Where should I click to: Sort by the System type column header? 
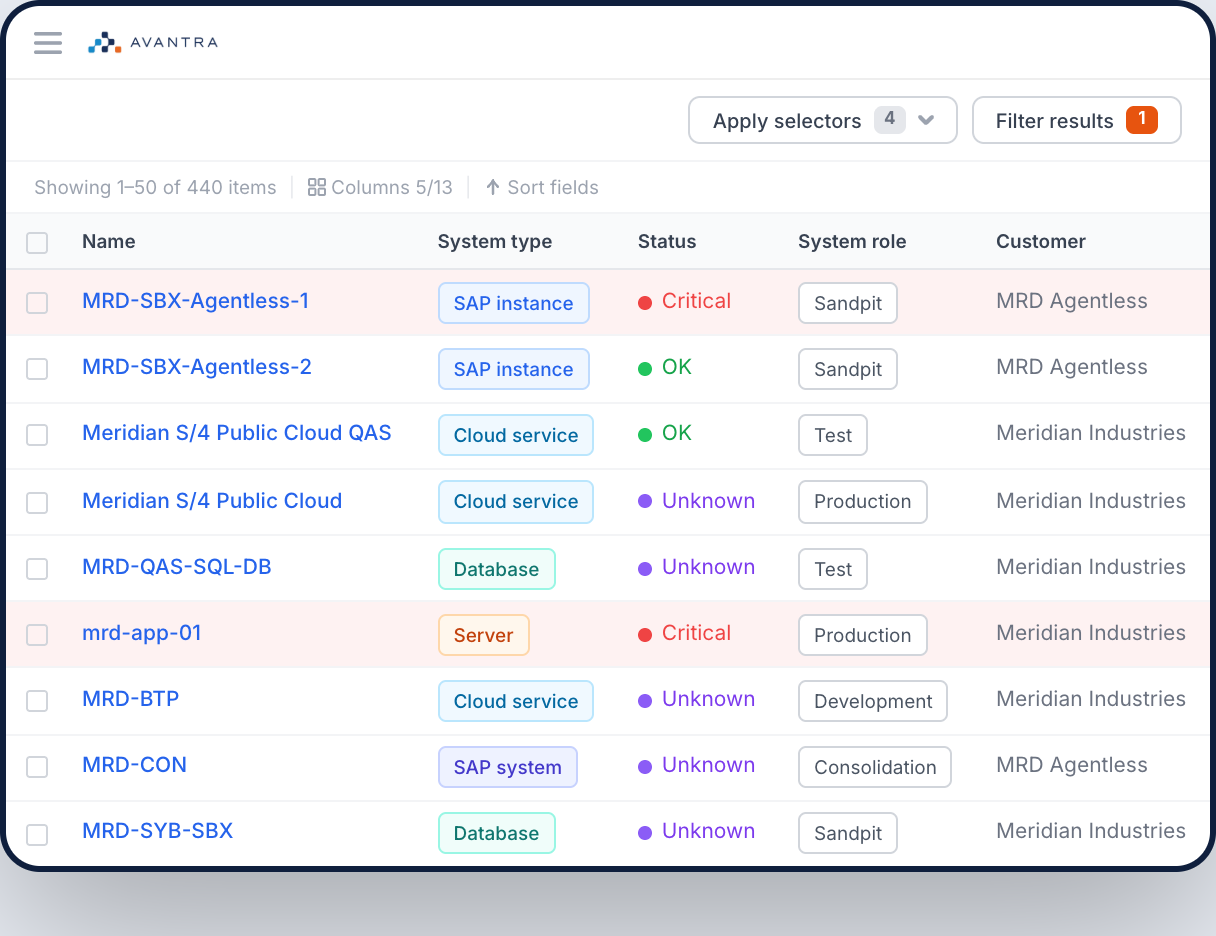(x=495, y=241)
